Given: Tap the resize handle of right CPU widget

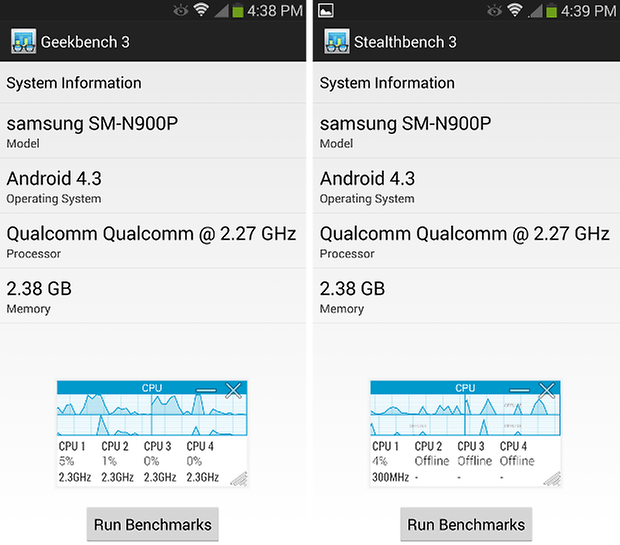Looking at the screenshot, I should click(x=552, y=478).
